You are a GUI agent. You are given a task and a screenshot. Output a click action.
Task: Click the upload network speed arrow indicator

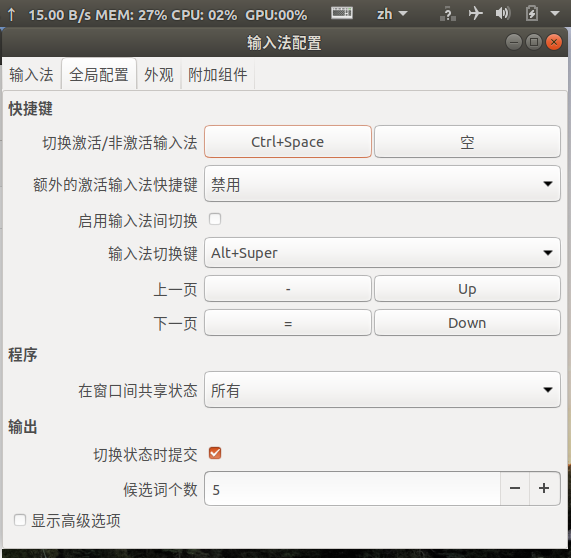click(11, 15)
